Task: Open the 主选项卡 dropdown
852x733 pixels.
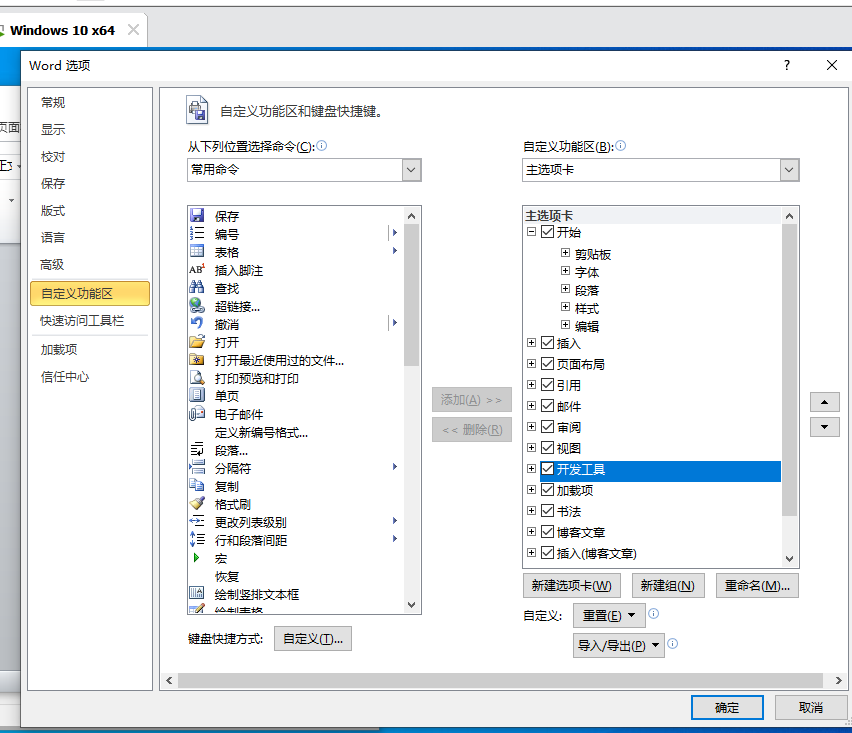Action: [x=789, y=170]
